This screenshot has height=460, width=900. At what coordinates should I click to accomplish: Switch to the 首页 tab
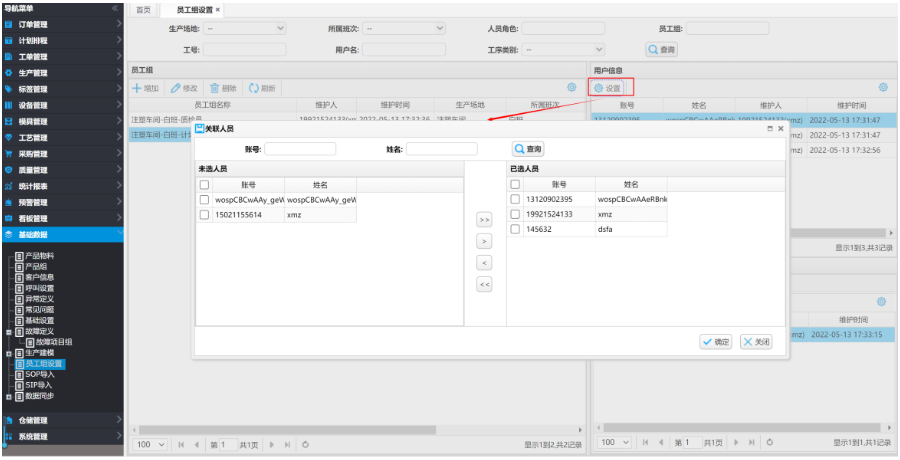144,9
